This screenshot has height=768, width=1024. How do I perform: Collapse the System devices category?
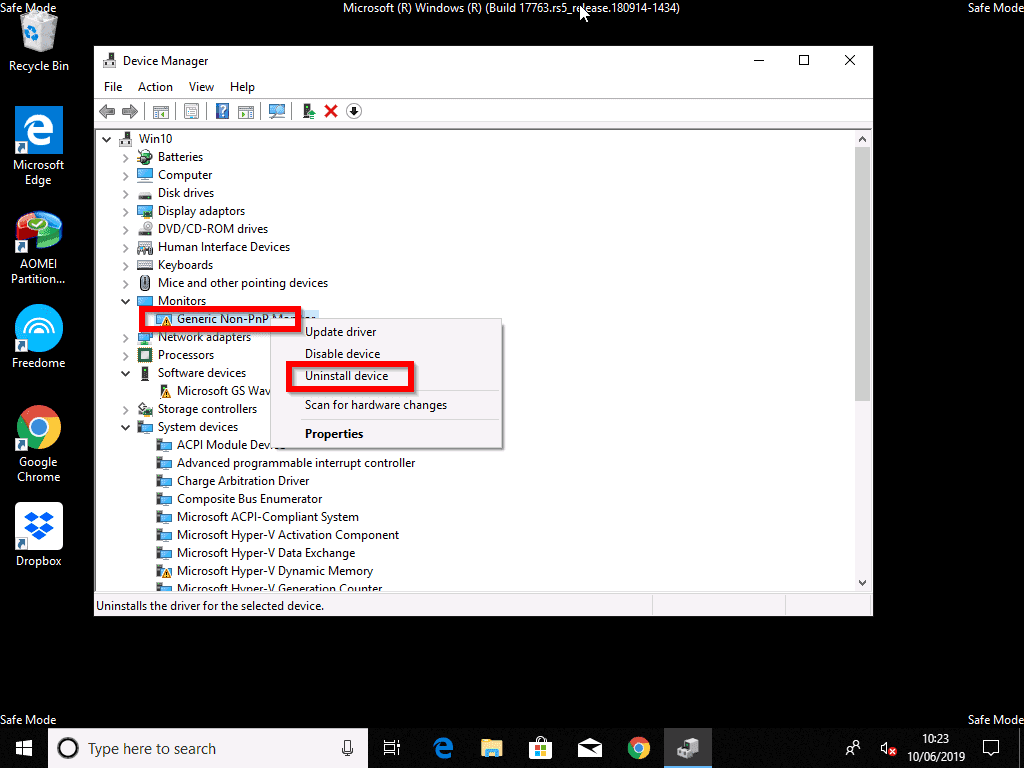coord(125,427)
